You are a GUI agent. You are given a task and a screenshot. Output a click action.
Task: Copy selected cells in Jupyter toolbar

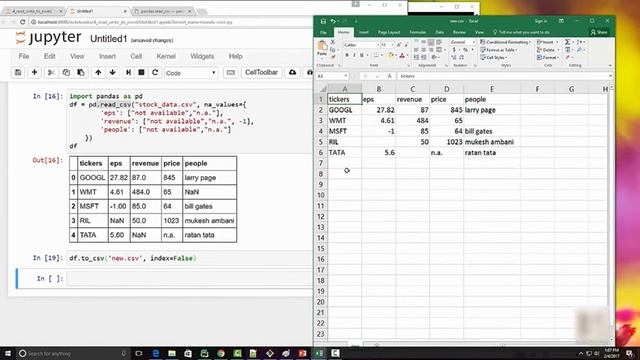coord(66,73)
